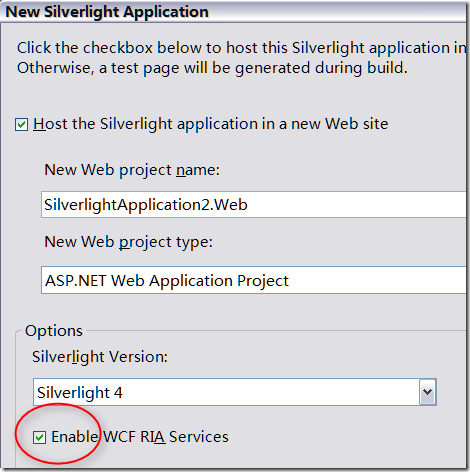Click the 'Silverlight Version:' label
The image size is (470, 472).
coord(100,357)
